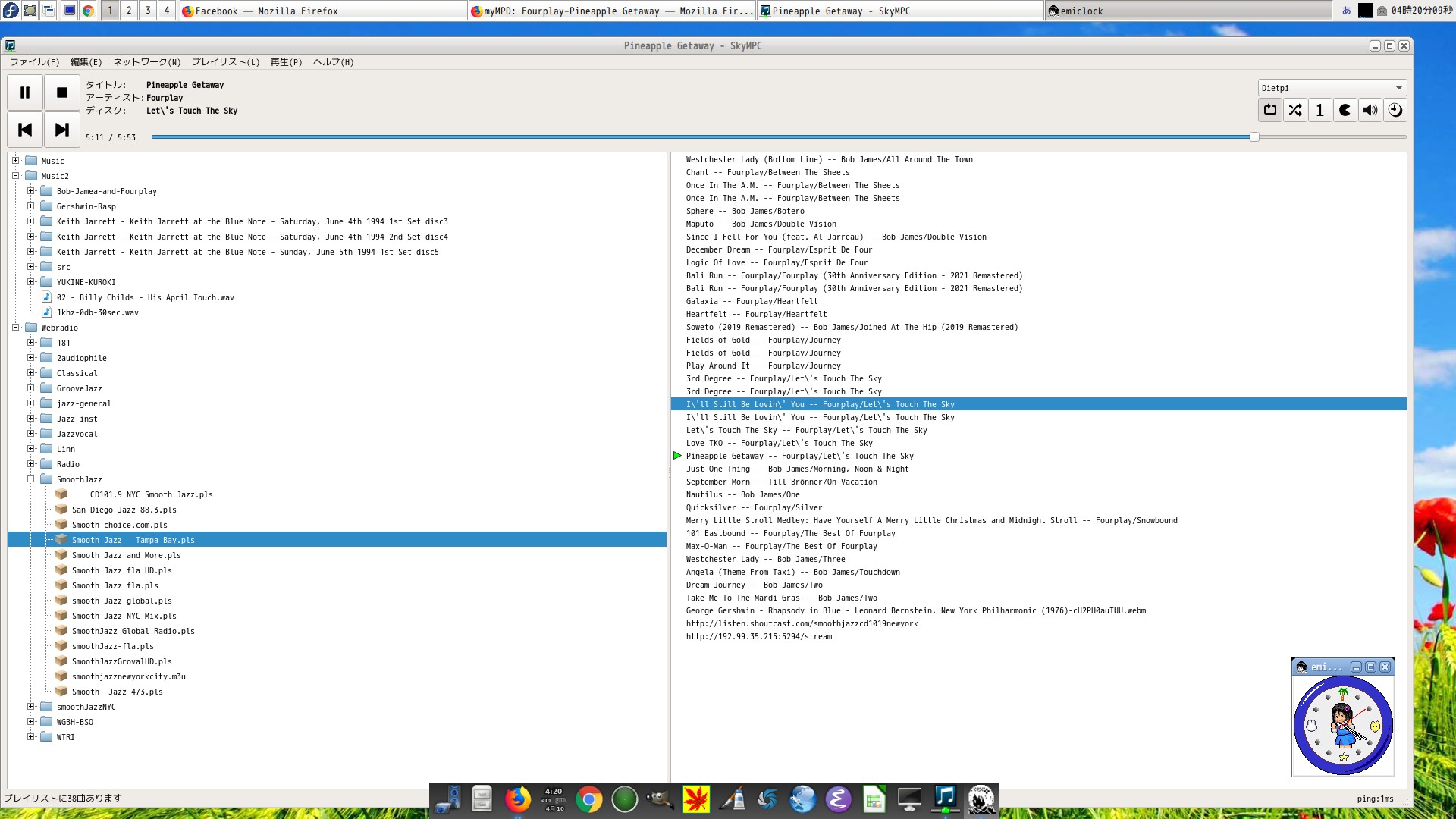Open the volume speaker control
This screenshot has height=819, width=1456.
pos(1370,110)
